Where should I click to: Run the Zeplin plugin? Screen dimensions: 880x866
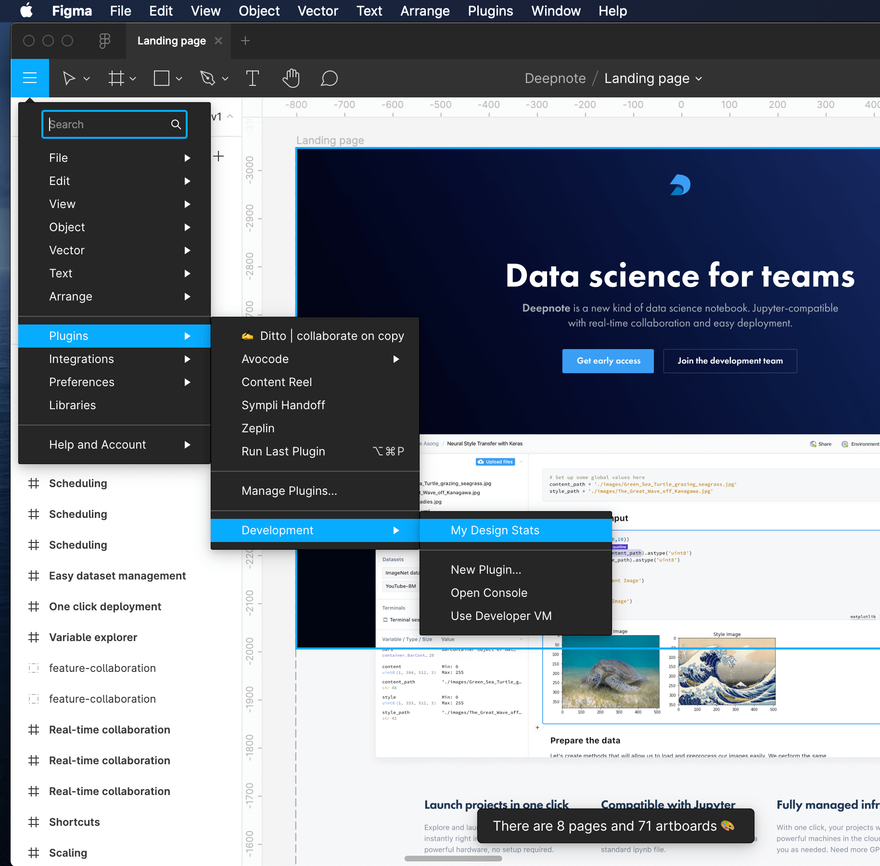coord(315,428)
